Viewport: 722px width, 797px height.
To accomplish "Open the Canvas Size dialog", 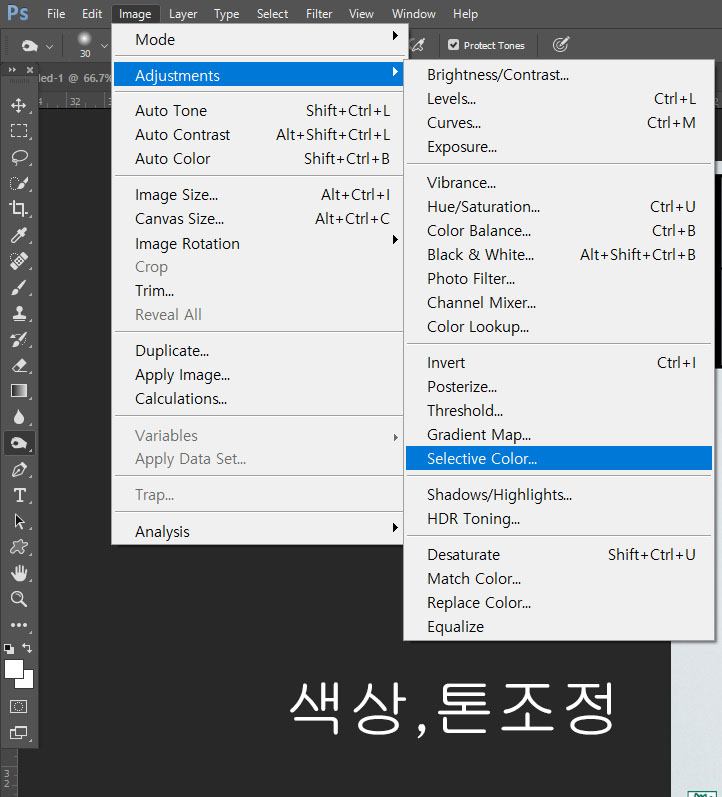I will (259, 219).
